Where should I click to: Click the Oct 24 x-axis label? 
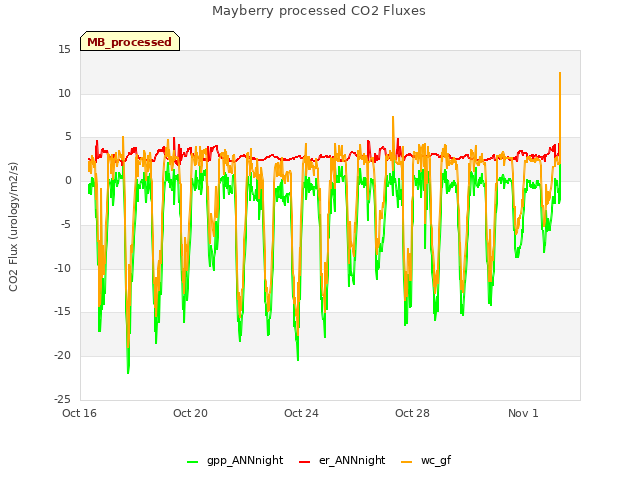(301, 413)
